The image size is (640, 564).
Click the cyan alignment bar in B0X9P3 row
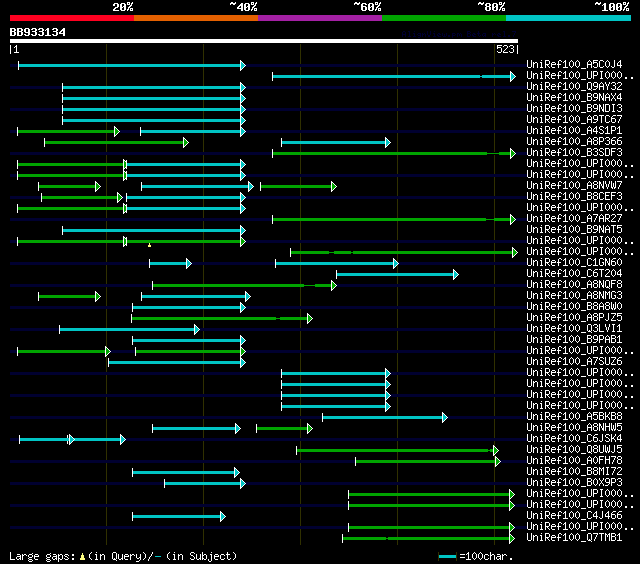tap(205, 484)
